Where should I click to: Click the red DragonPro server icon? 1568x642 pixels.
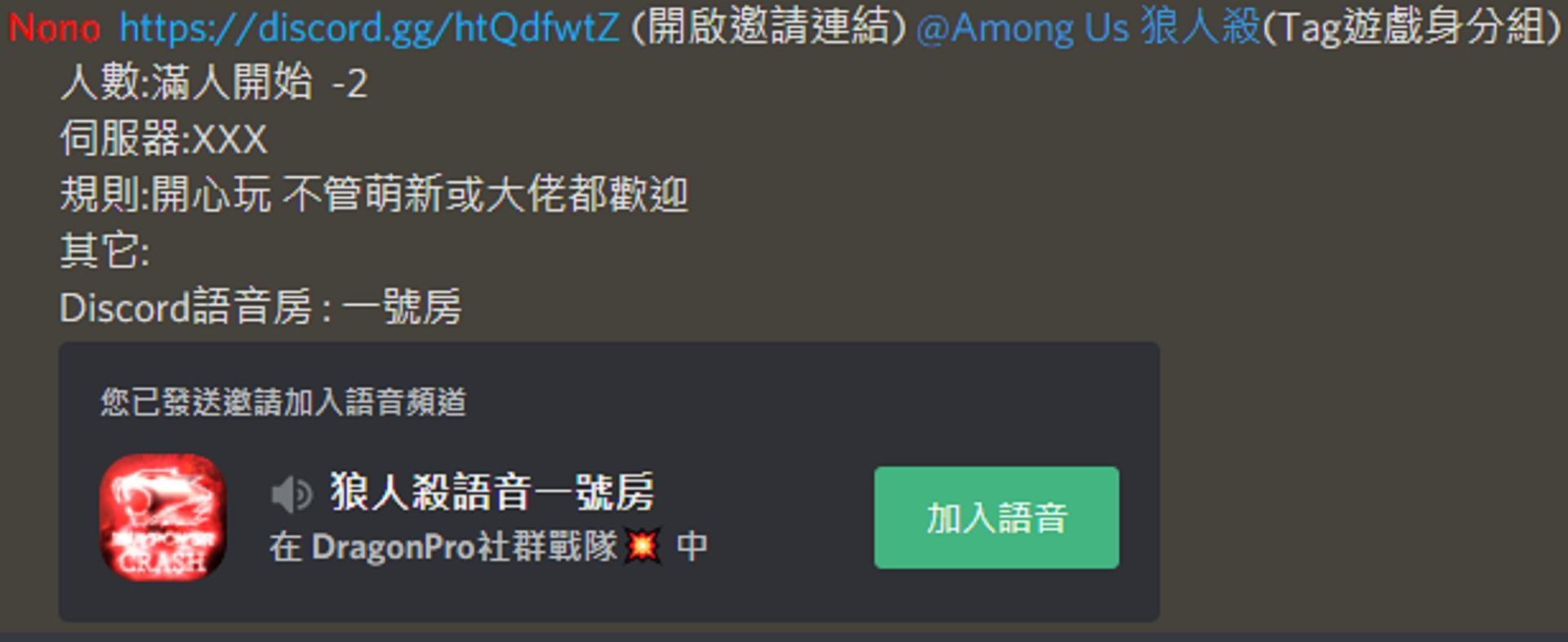(x=163, y=517)
